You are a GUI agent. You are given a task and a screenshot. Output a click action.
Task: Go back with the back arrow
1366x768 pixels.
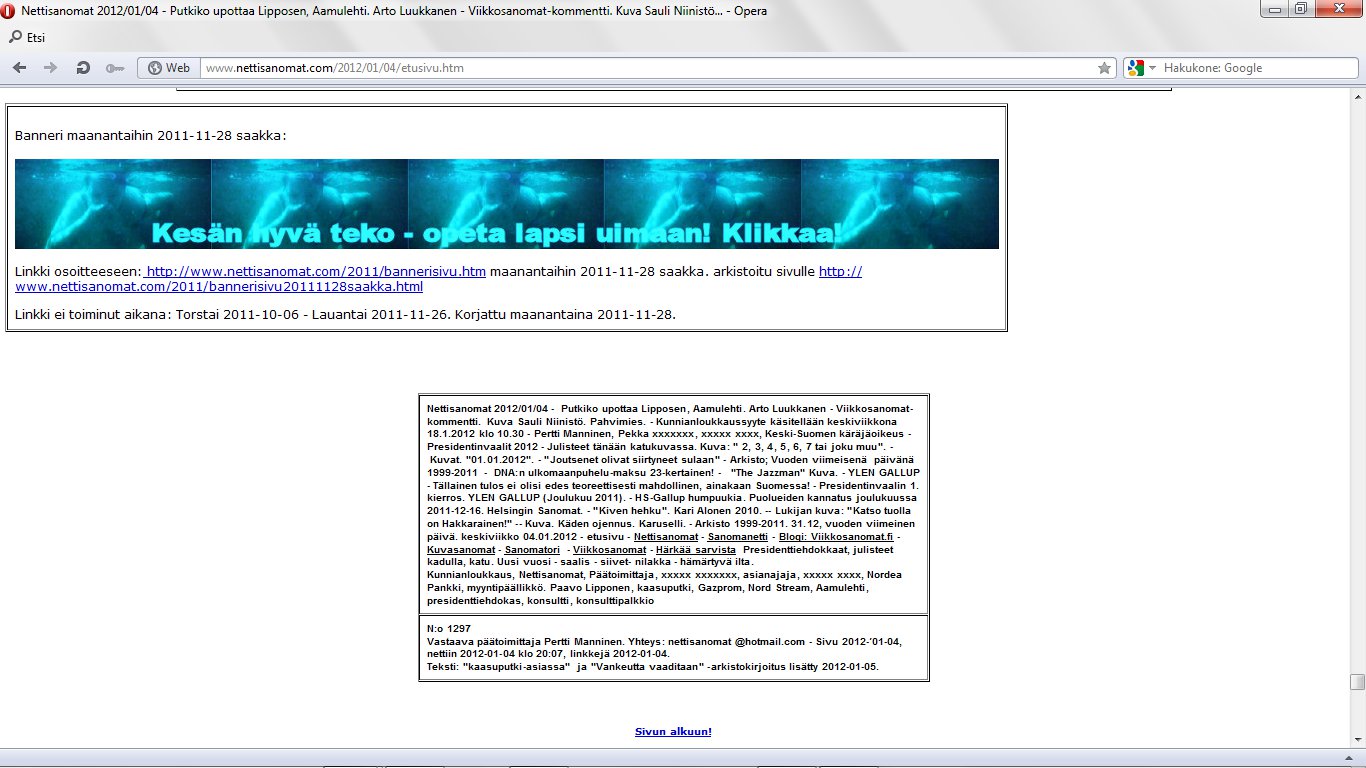tap(19, 68)
